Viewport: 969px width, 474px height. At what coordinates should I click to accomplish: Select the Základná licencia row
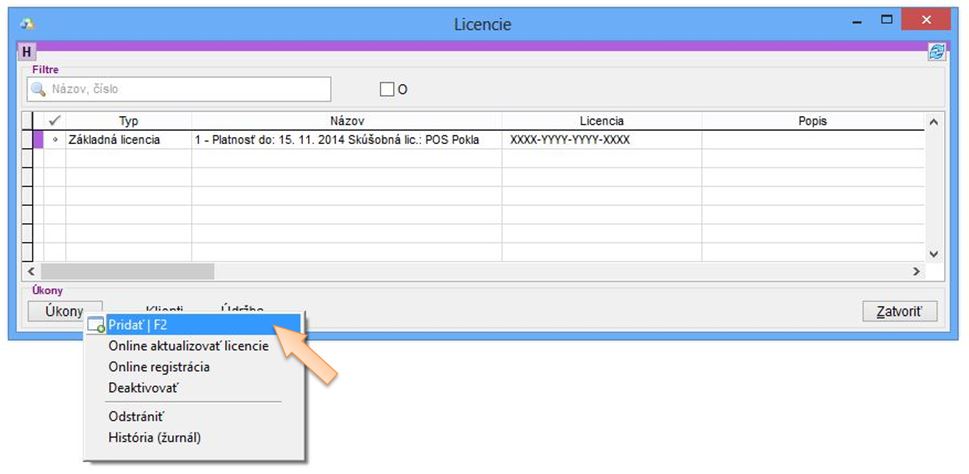[x=113, y=140]
